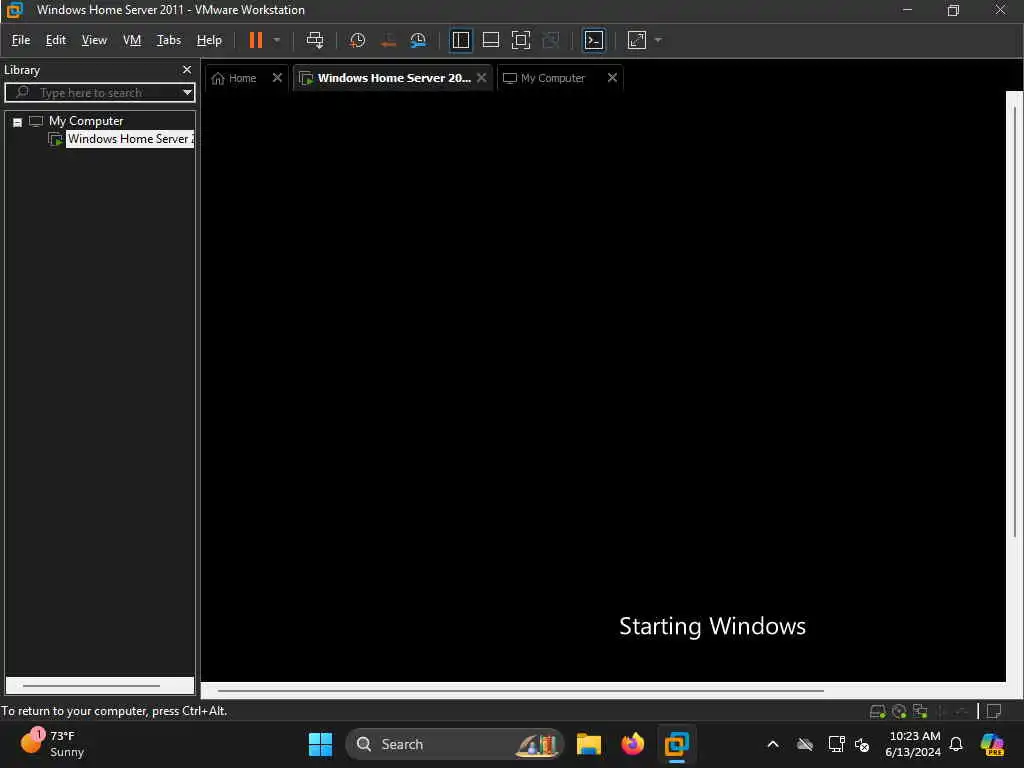Click the OneDrive cloud tray icon
Image resolution: width=1024 pixels, height=768 pixels.
(x=805, y=744)
